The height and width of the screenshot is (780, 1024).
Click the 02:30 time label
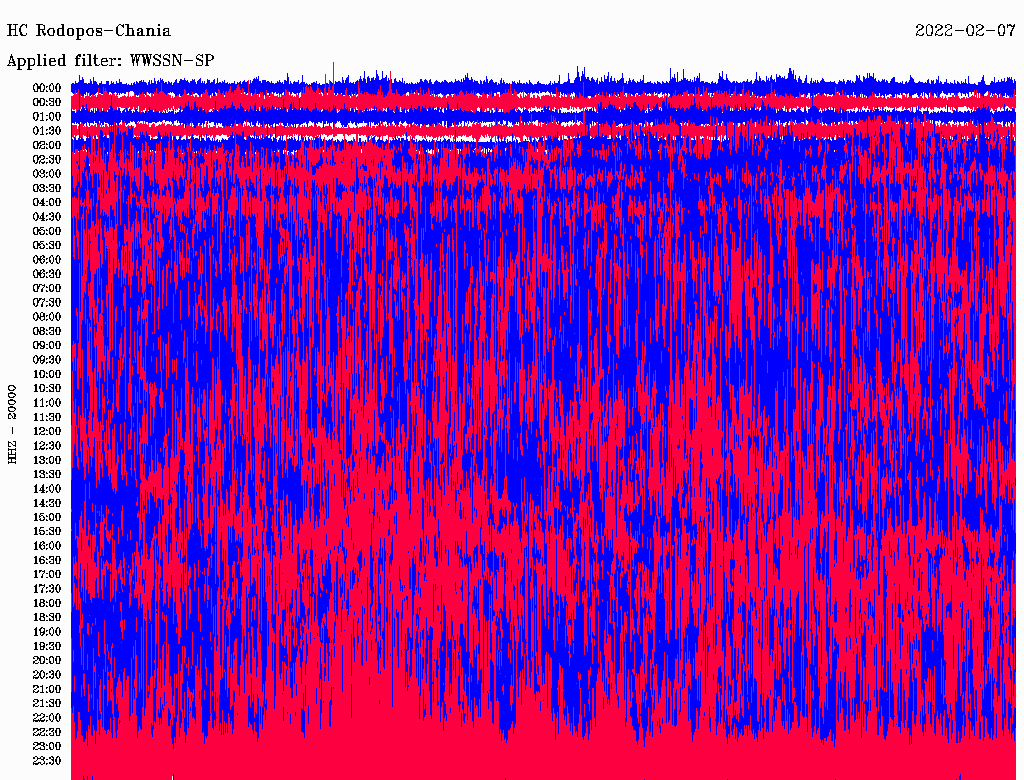click(47, 159)
